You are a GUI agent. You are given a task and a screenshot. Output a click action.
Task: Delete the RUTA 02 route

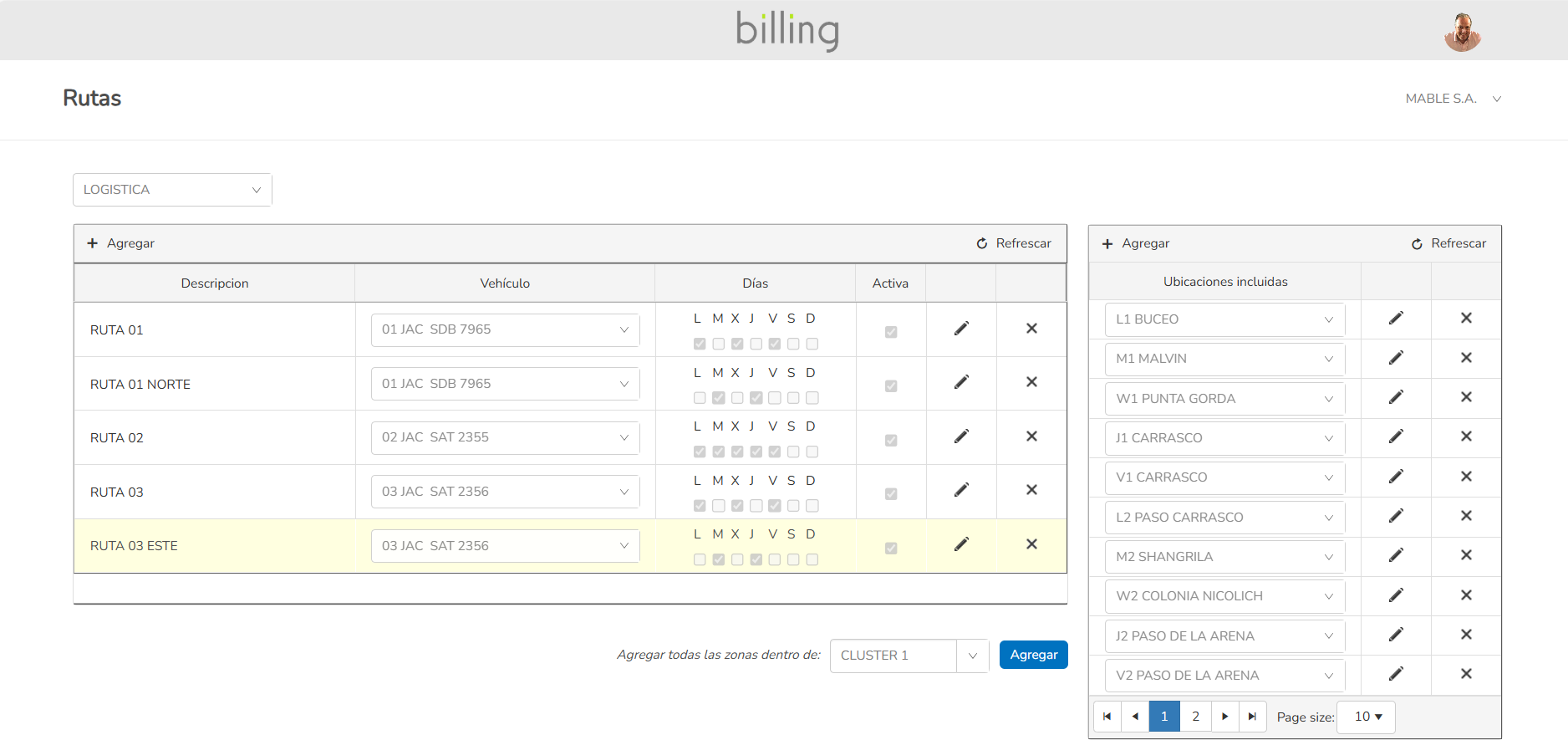[1031, 436]
